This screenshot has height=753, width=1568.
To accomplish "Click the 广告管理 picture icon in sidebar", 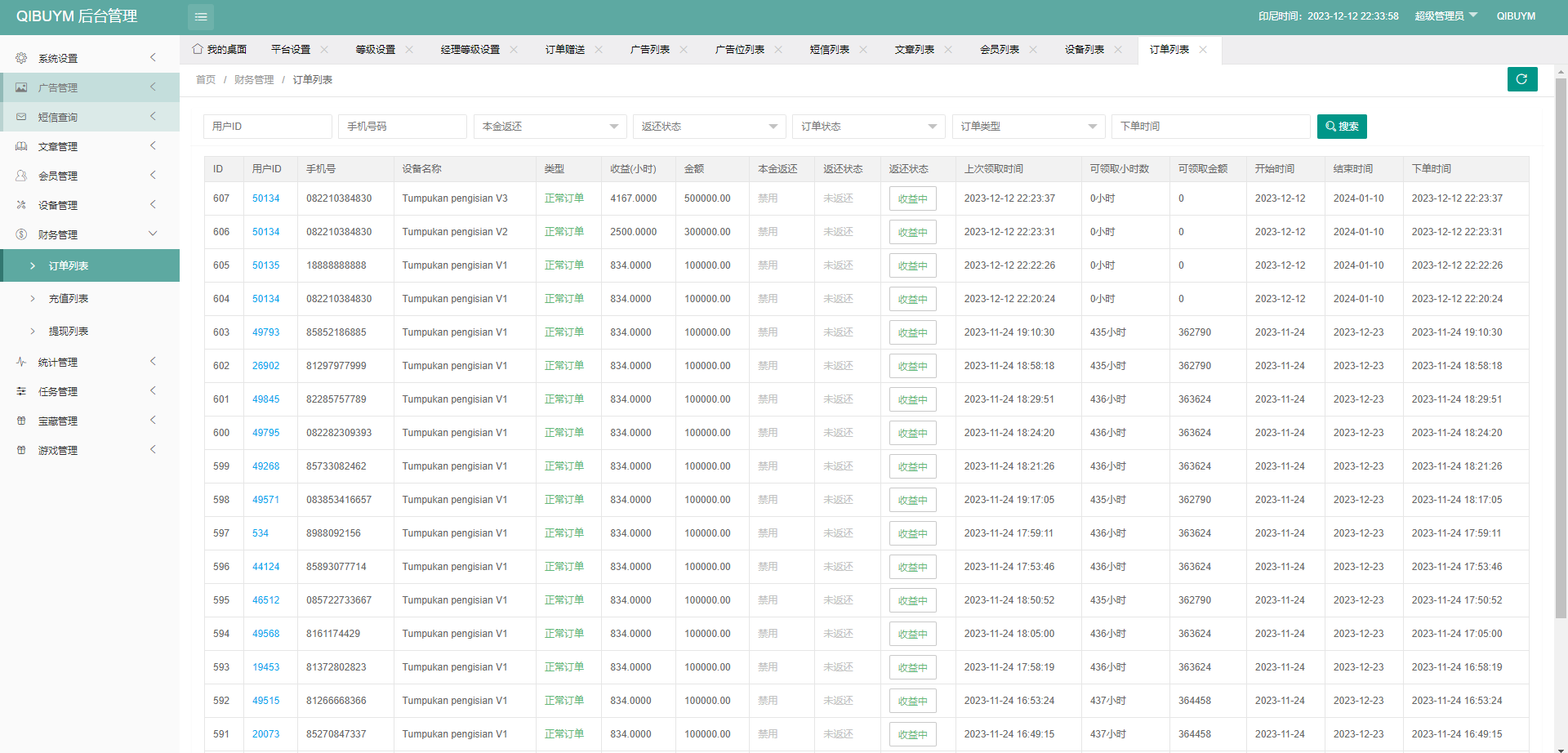I will point(21,87).
